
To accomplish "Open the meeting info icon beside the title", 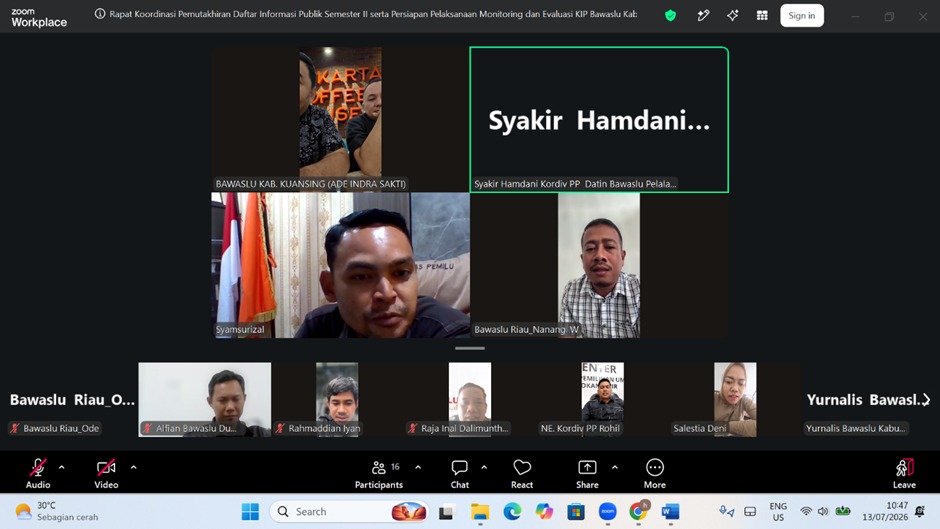I will tap(100, 14).
